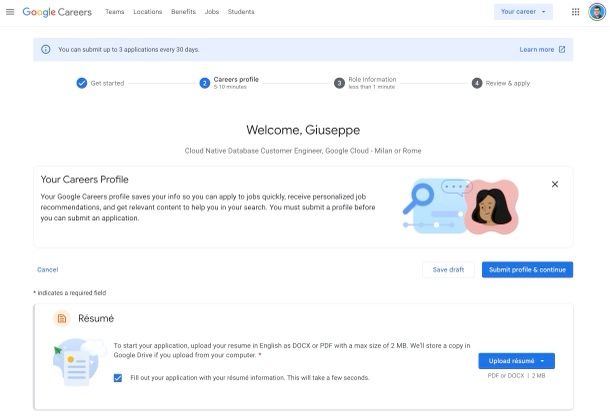Open the Benefits menu
The image size is (610, 417).
pyautogui.click(x=183, y=12)
